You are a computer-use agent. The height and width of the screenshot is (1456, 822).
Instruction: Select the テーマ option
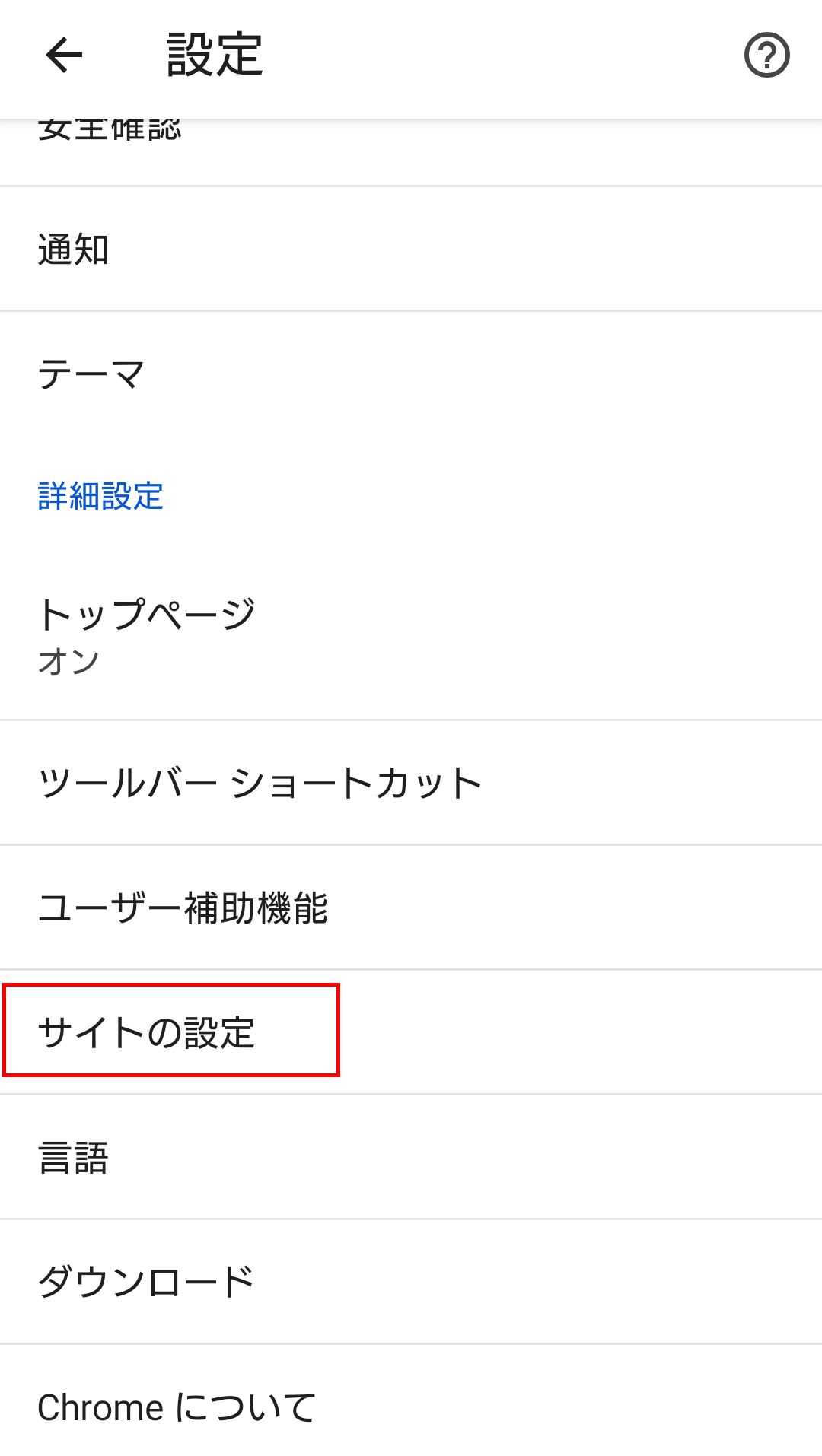(91, 374)
